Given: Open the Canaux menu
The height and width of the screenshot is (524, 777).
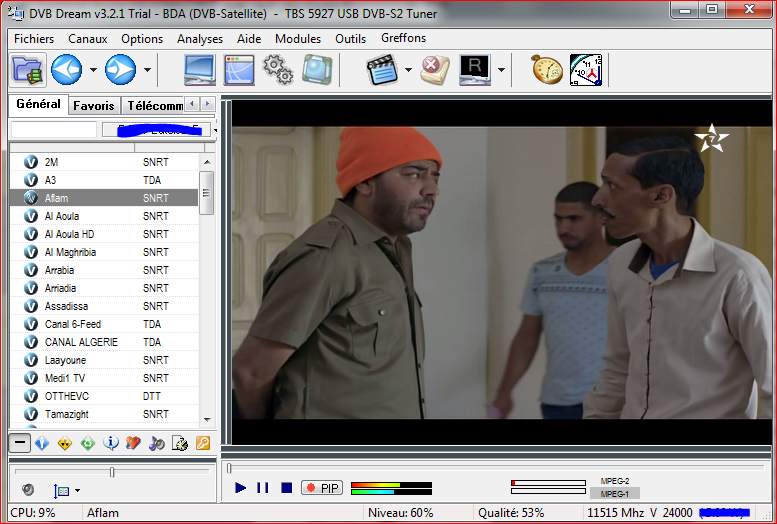Looking at the screenshot, I should 87,39.
